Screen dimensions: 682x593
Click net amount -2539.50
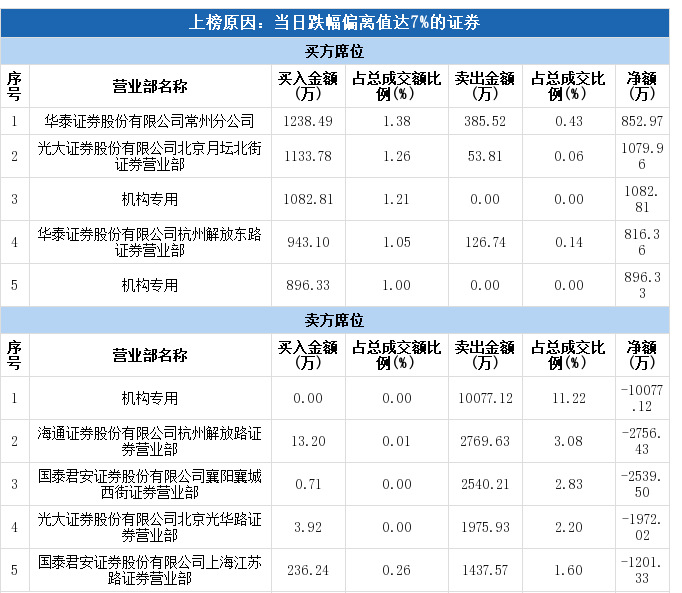(642, 484)
